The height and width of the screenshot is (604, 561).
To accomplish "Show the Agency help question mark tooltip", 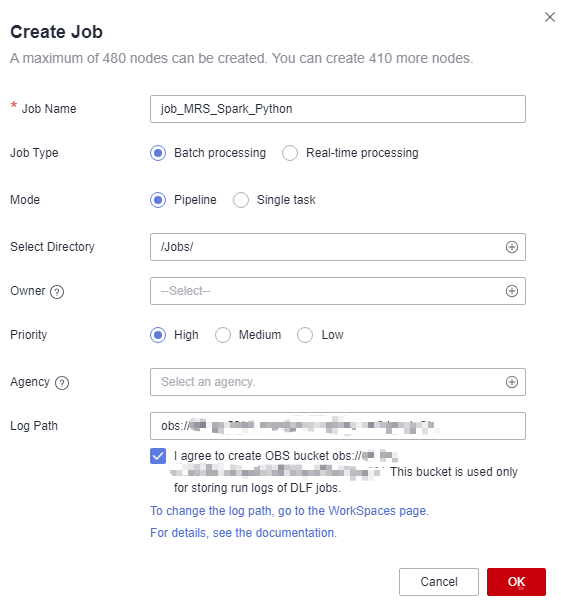I will point(62,383).
